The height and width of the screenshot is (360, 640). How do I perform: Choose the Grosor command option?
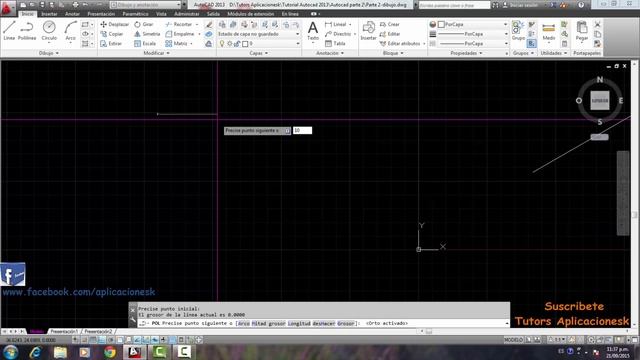pyautogui.click(x=346, y=323)
